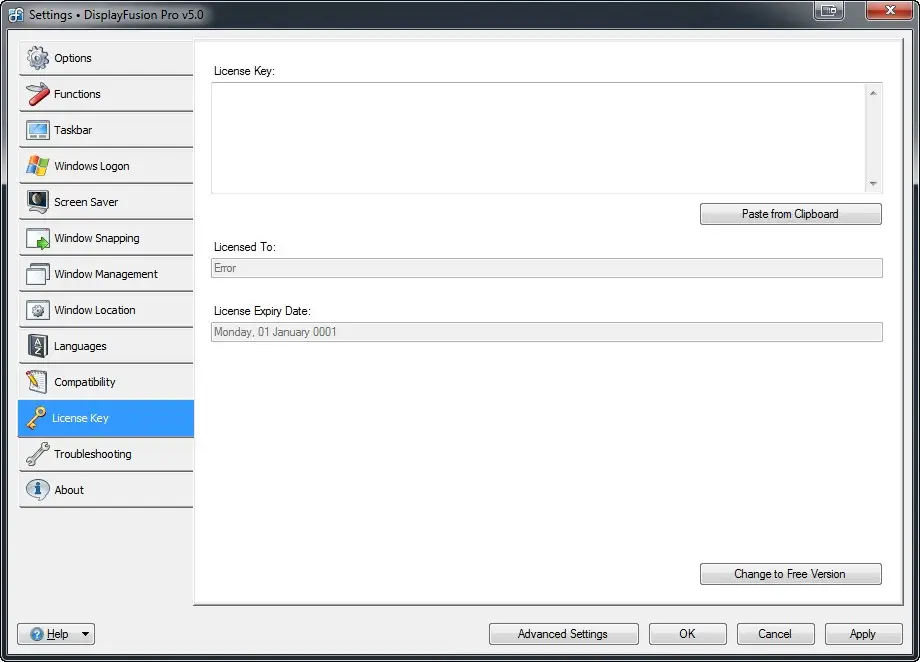Click Paste from Clipboard button
This screenshot has height=662, width=920.
tap(790, 214)
